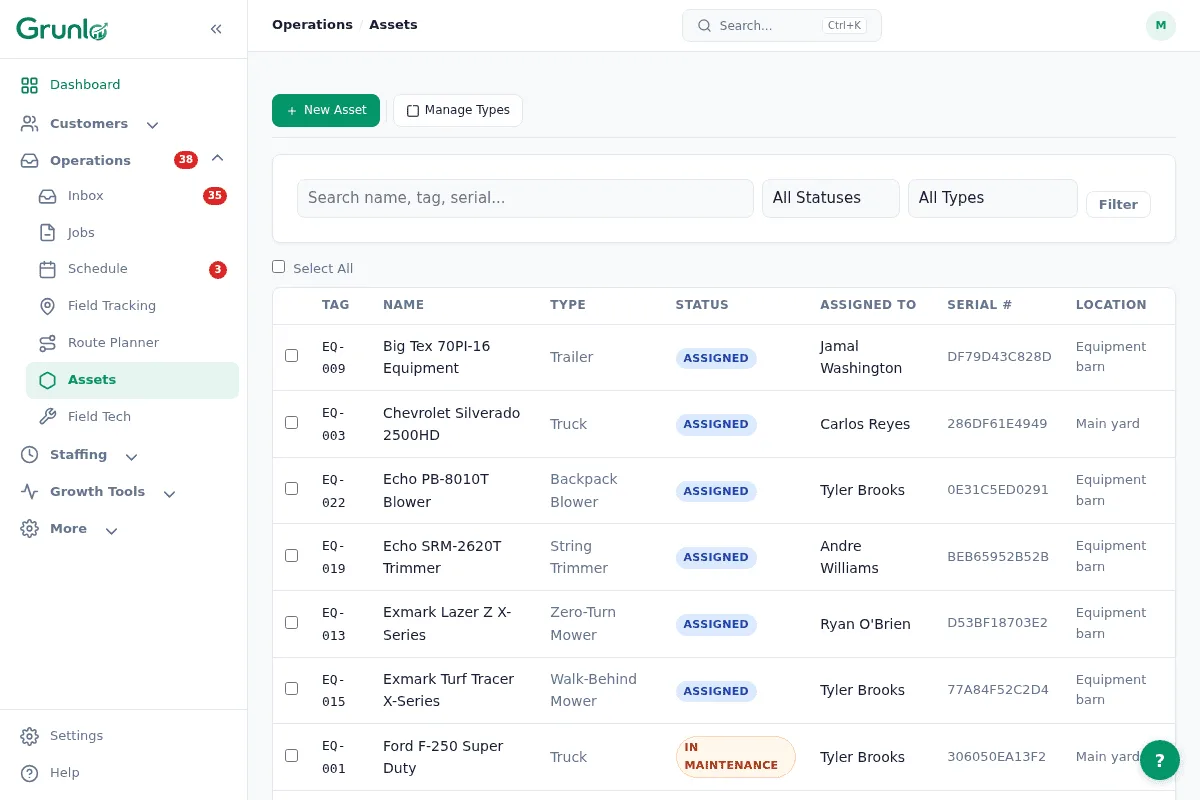Click the Manage Types button
This screenshot has width=1200, height=800.
pos(458,110)
